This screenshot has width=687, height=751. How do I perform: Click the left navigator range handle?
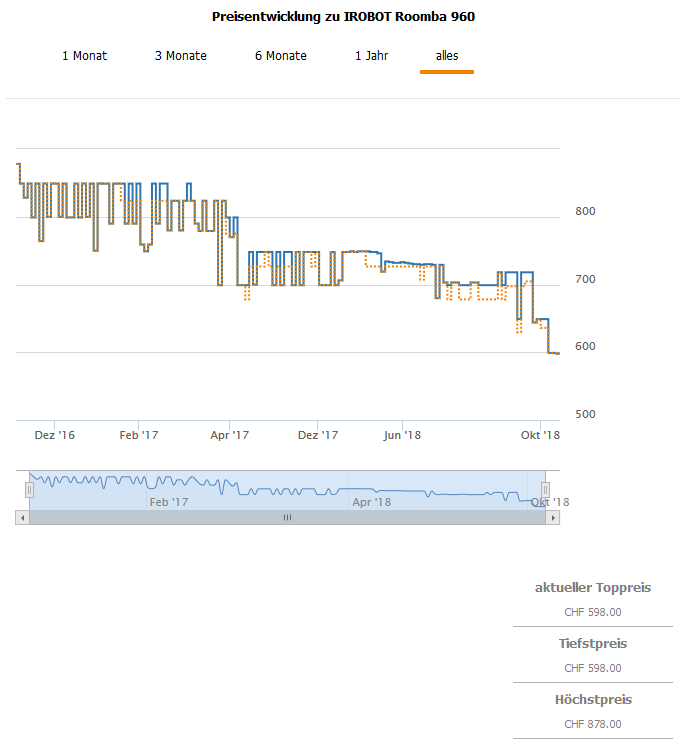click(29, 489)
